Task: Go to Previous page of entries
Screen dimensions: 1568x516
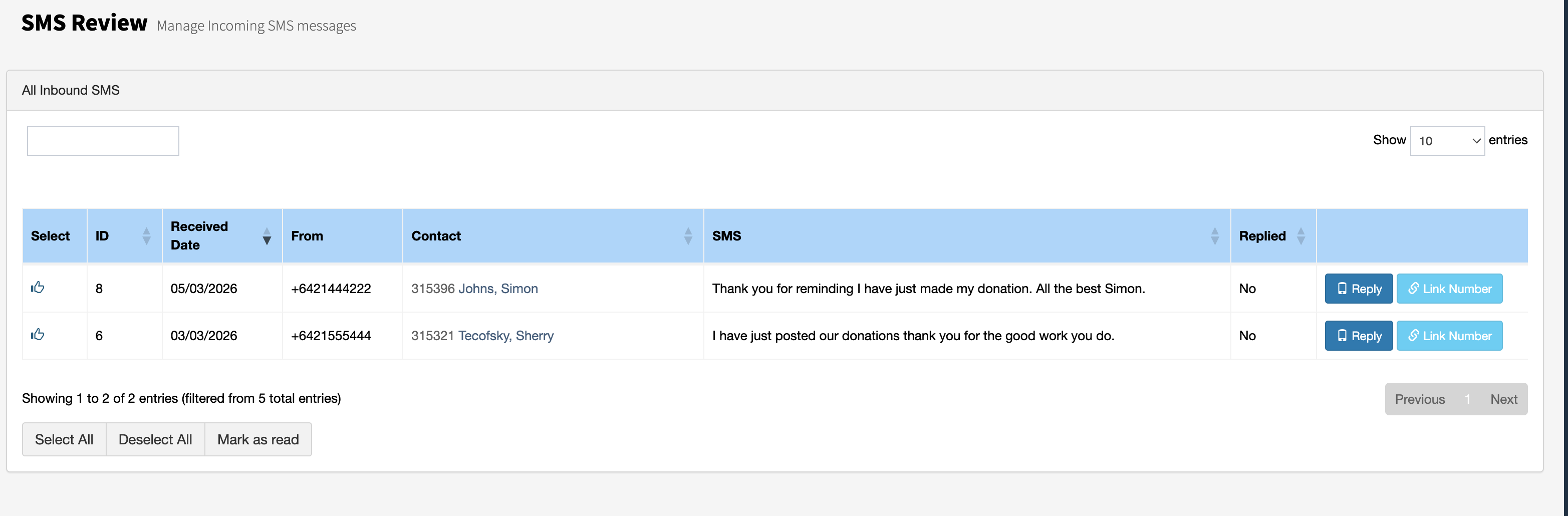Action: tap(1420, 399)
